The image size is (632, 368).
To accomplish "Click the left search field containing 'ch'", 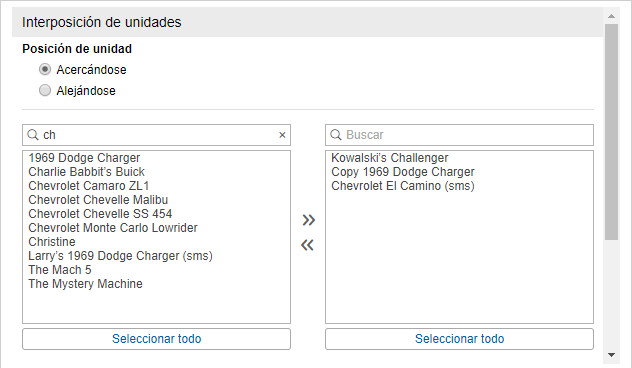I will click(156, 135).
